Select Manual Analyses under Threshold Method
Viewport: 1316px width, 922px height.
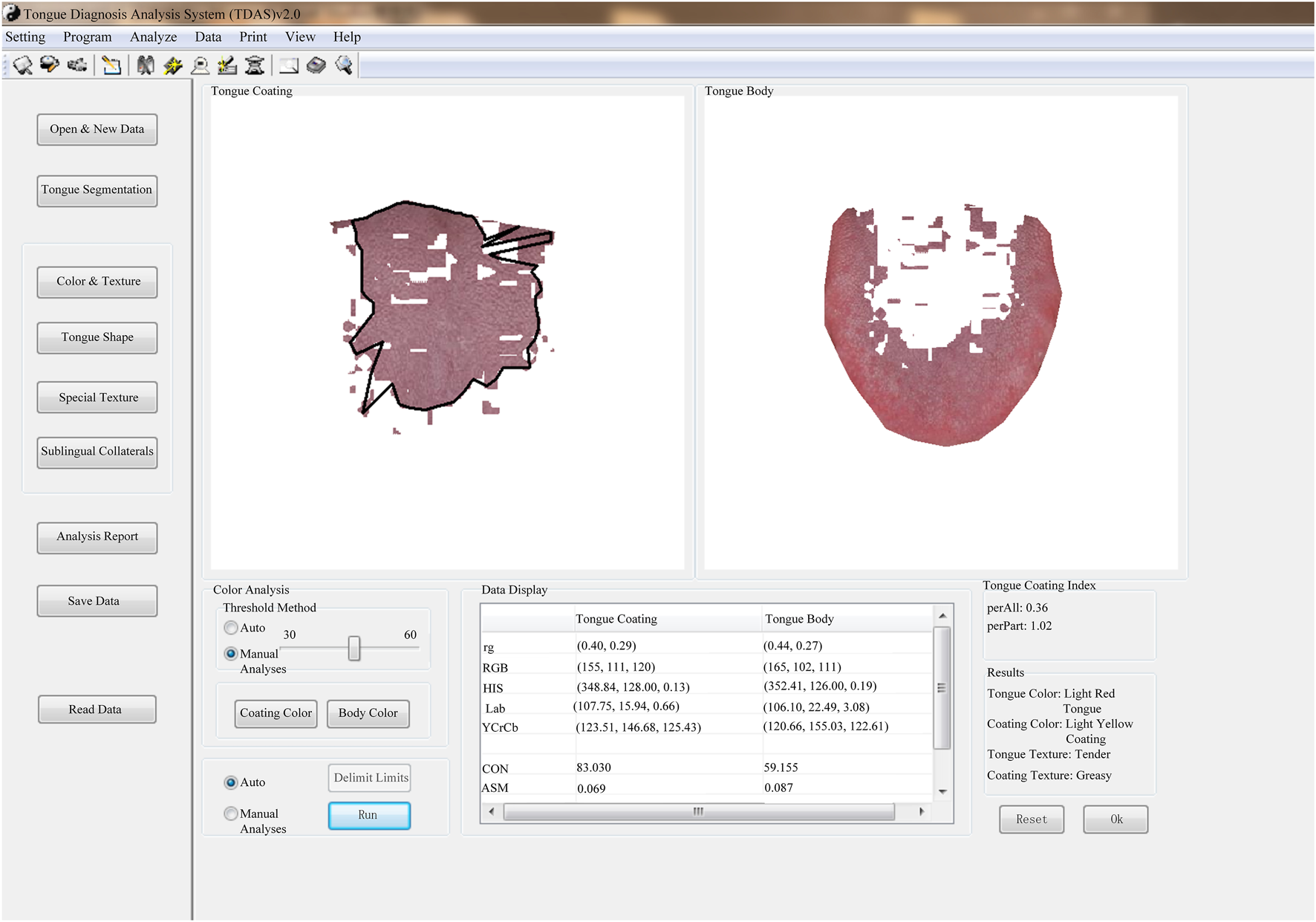pos(231,654)
